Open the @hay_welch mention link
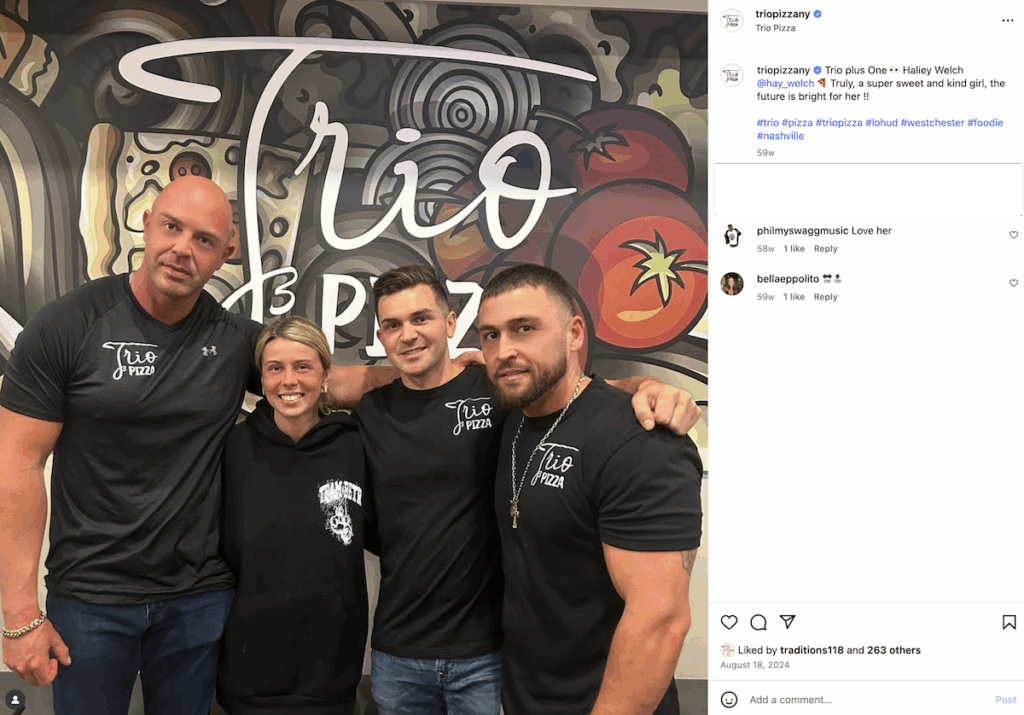Screen dimensions: 1024x715 coord(785,84)
